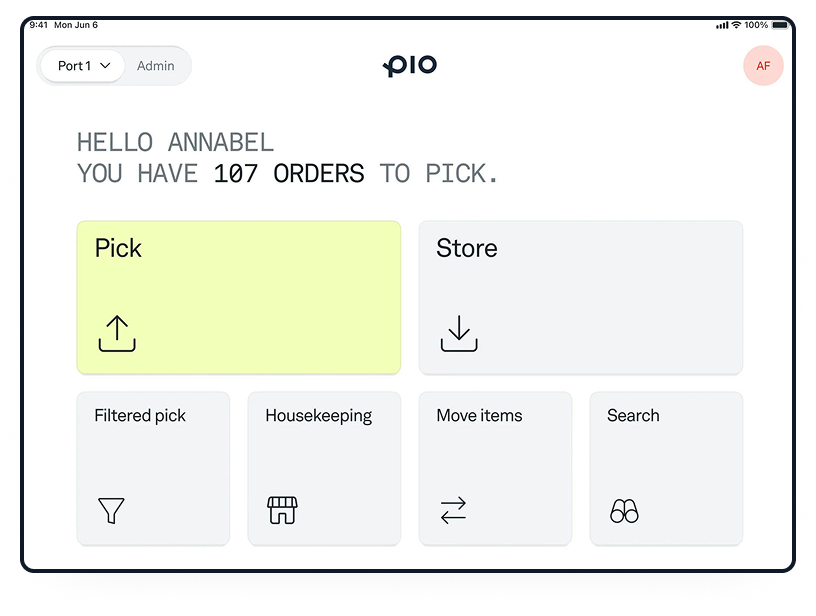Expand the chevron next to Port 1
This screenshot has width=816, height=616.
pyautogui.click(x=106, y=66)
